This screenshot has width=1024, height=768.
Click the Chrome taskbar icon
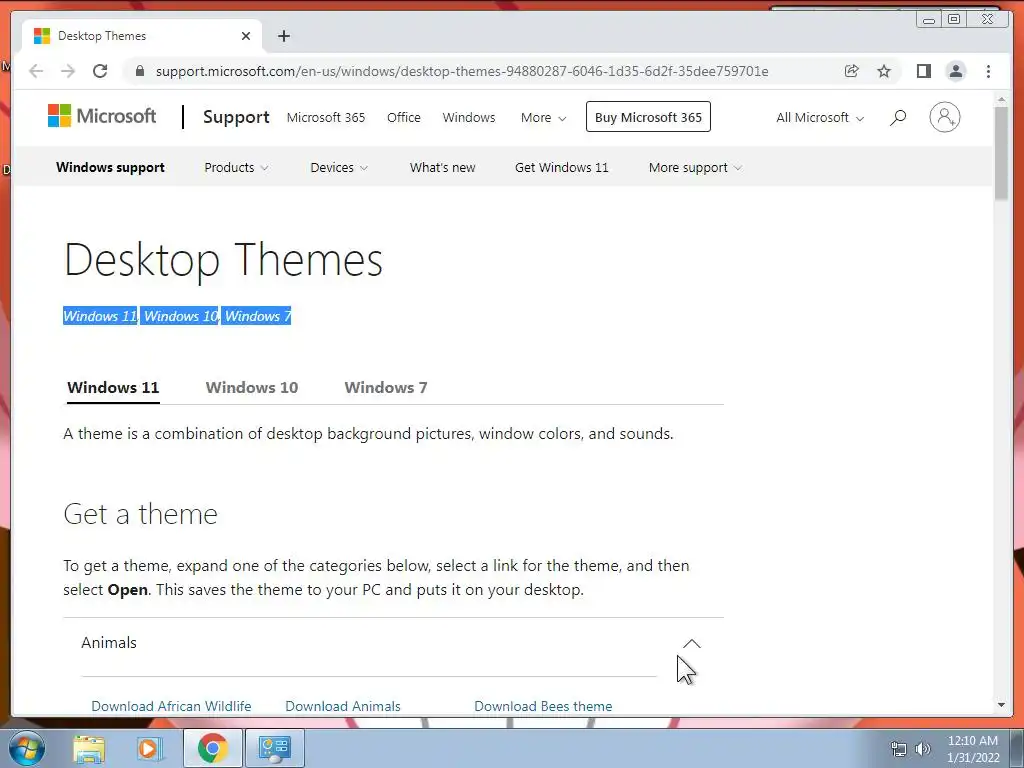pyautogui.click(x=212, y=748)
